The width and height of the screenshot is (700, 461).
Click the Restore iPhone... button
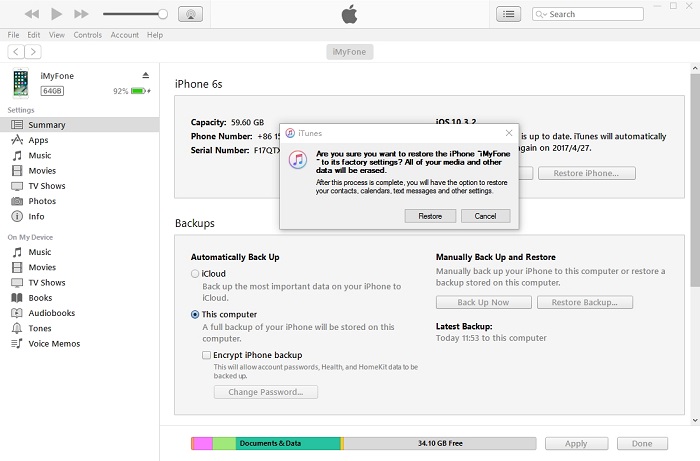(586, 173)
